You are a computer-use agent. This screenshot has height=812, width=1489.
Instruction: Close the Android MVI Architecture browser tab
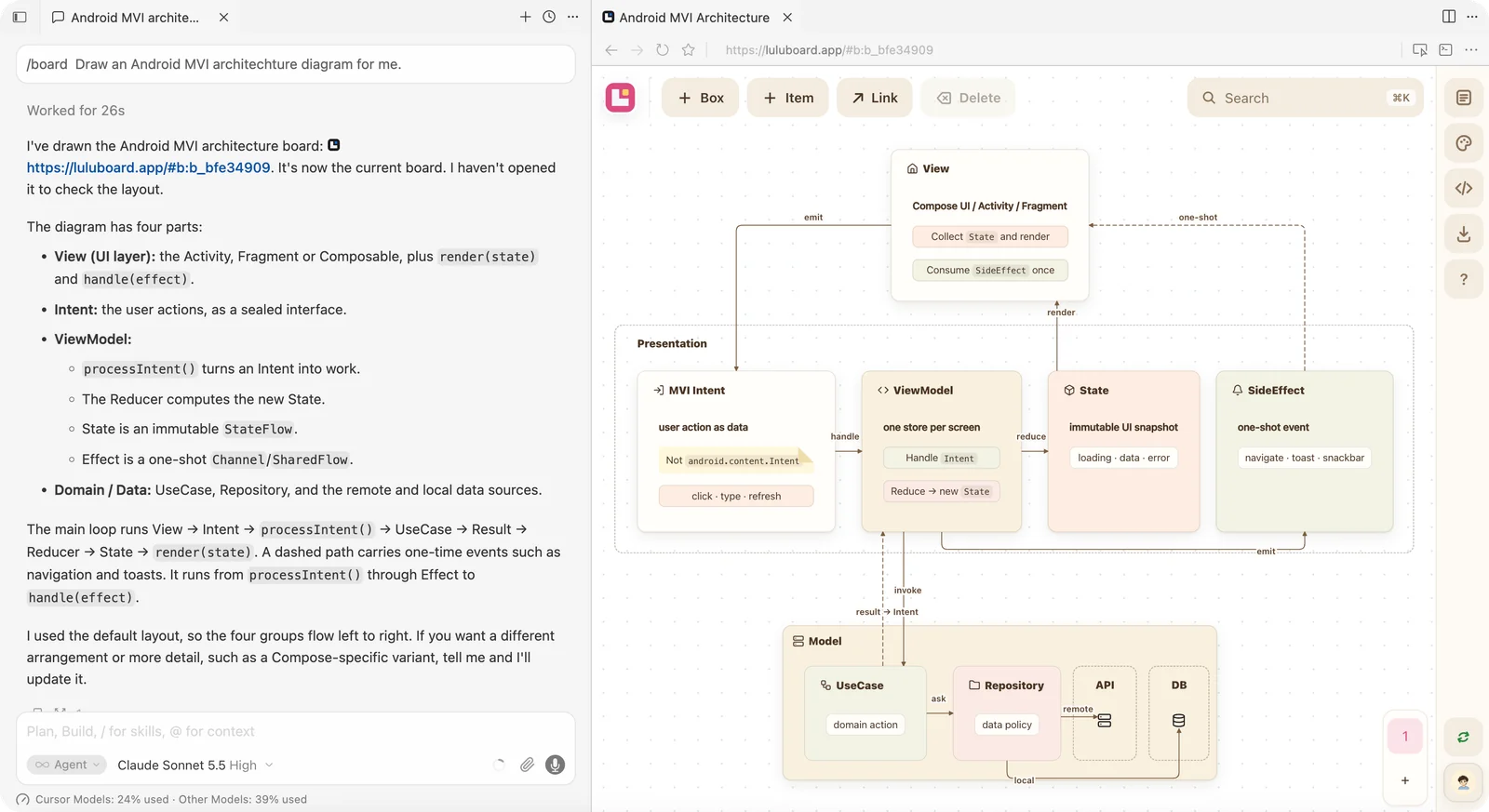787,17
